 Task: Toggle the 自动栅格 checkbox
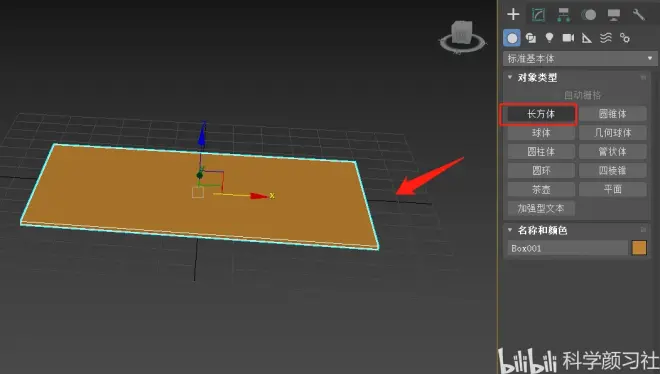coord(582,95)
